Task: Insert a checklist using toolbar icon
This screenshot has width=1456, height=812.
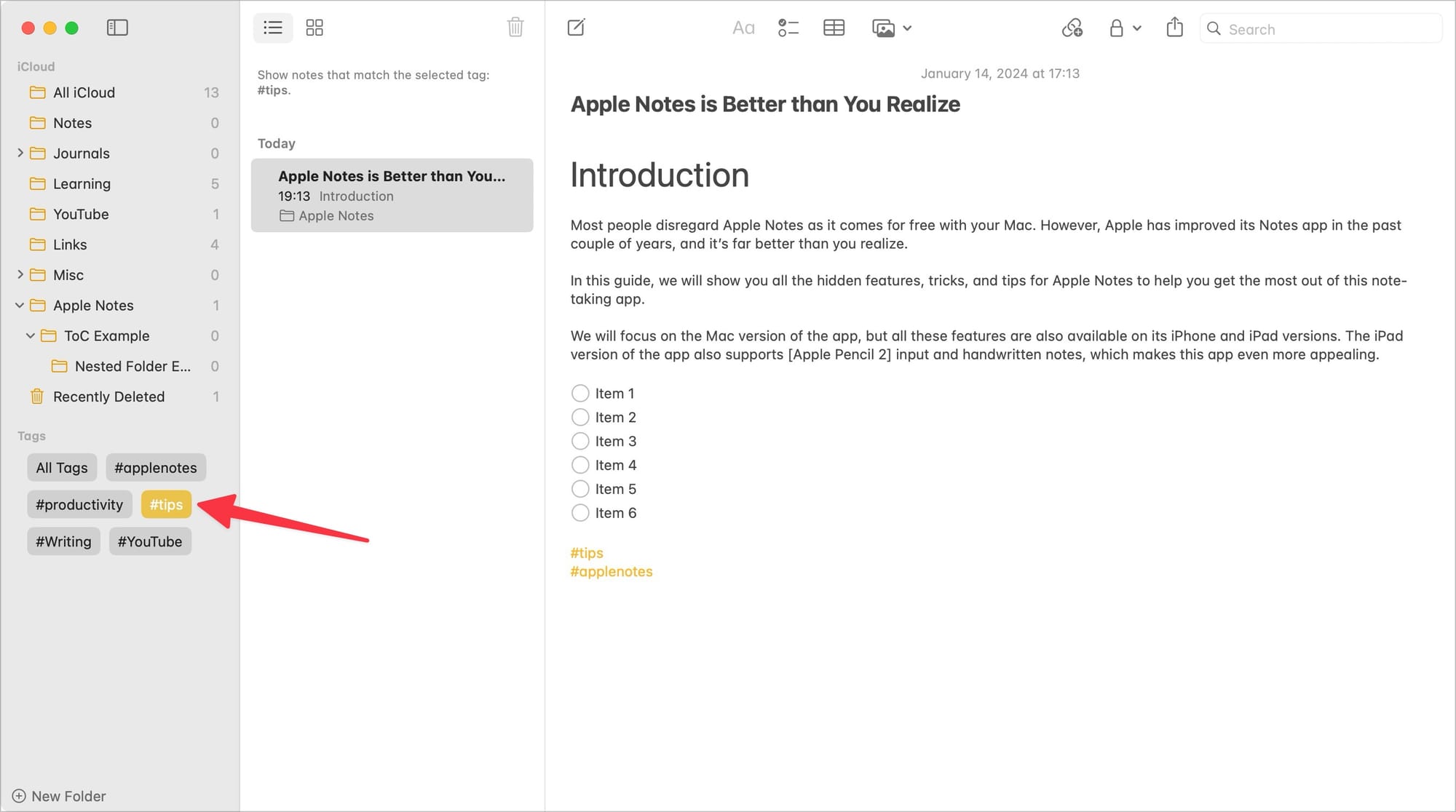Action: [x=788, y=28]
